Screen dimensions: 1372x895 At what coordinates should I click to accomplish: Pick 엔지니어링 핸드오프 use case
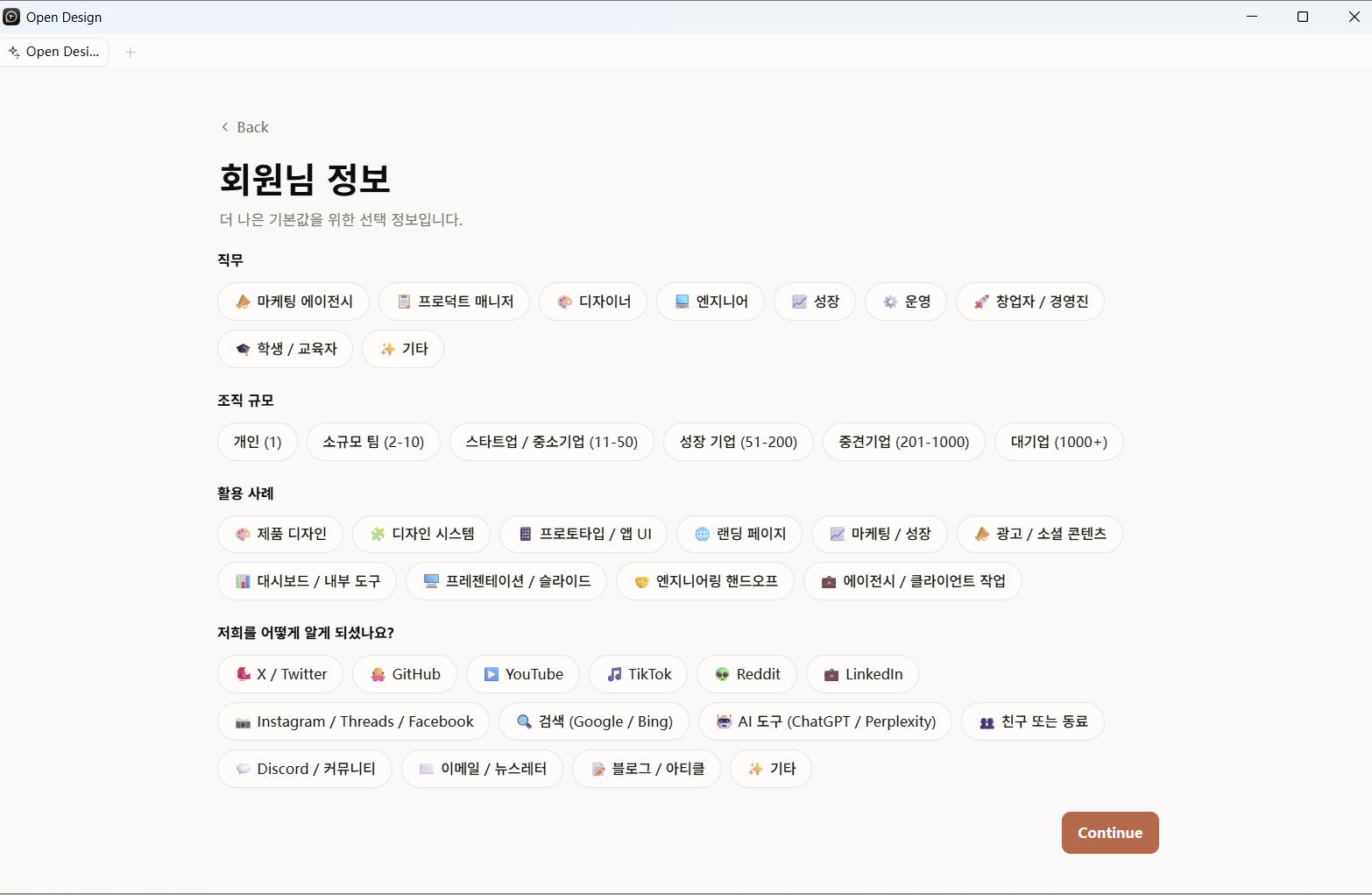coord(705,581)
